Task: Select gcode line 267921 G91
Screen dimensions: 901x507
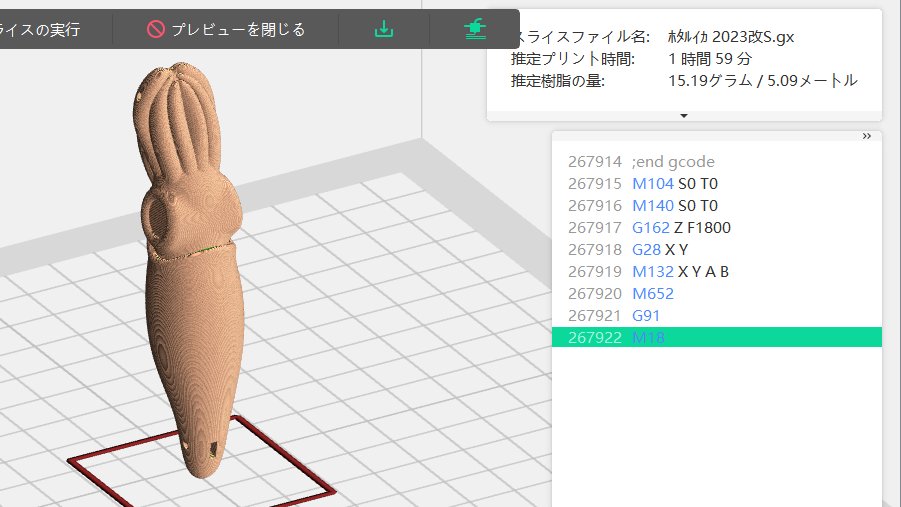Action: (717, 316)
